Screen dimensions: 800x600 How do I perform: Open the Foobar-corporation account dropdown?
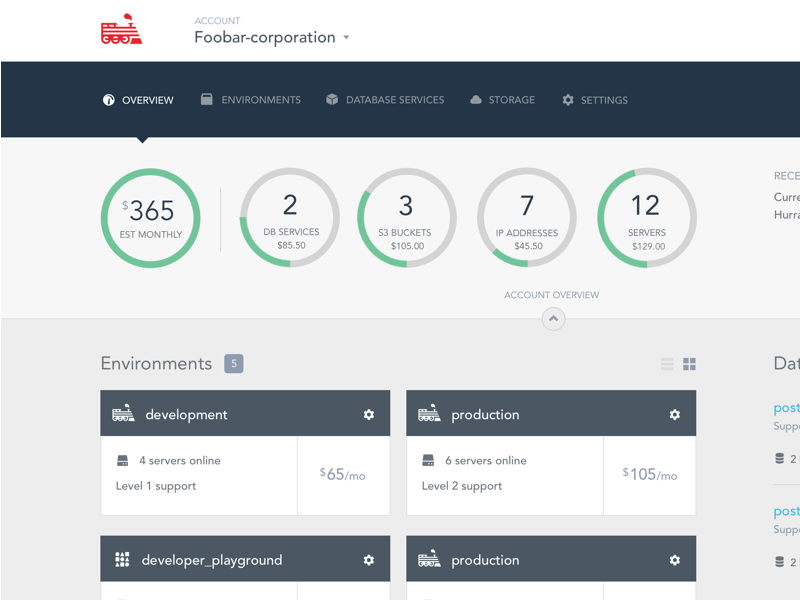pos(271,37)
